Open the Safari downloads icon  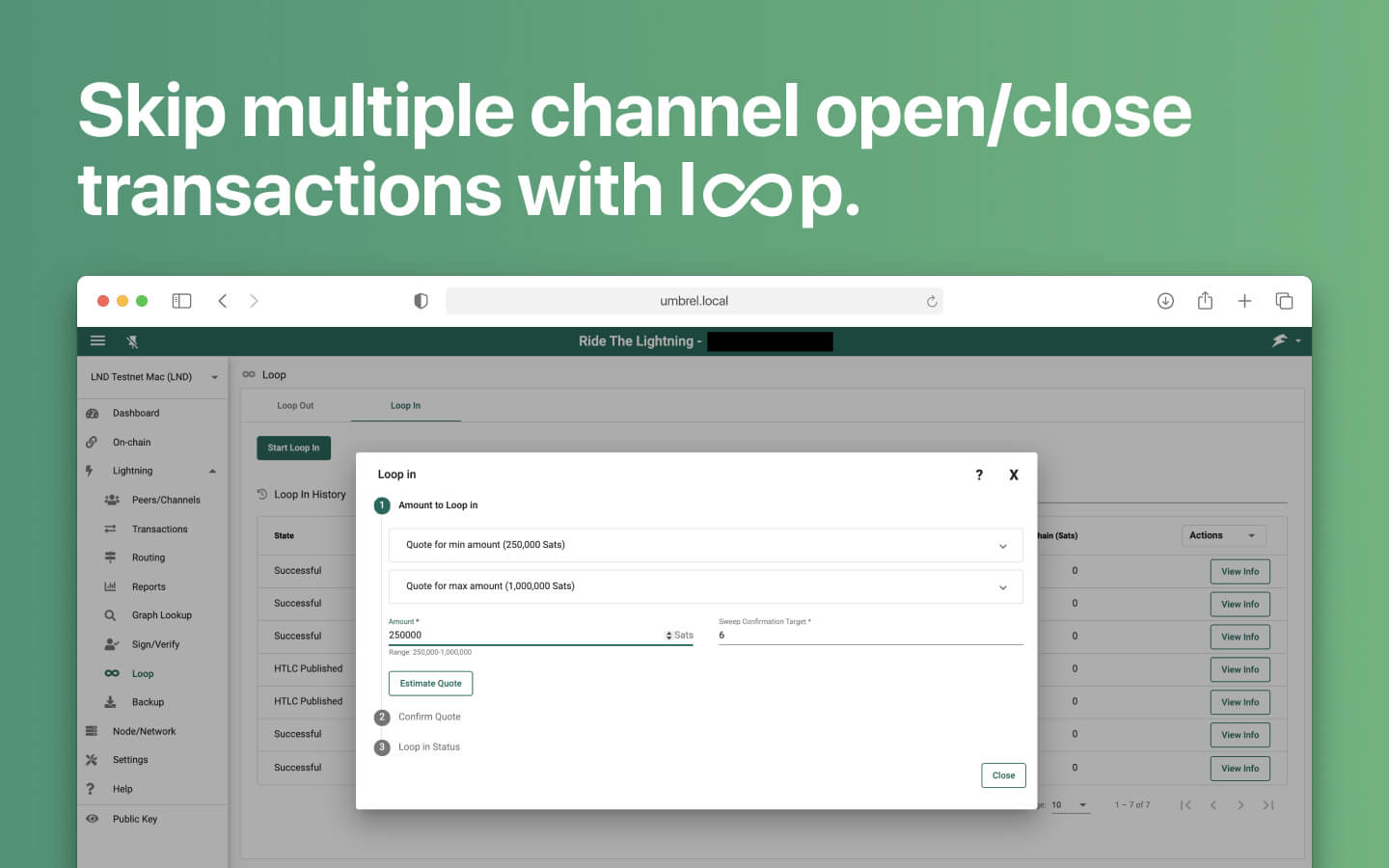pyautogui.click(x=1165, y=301)
